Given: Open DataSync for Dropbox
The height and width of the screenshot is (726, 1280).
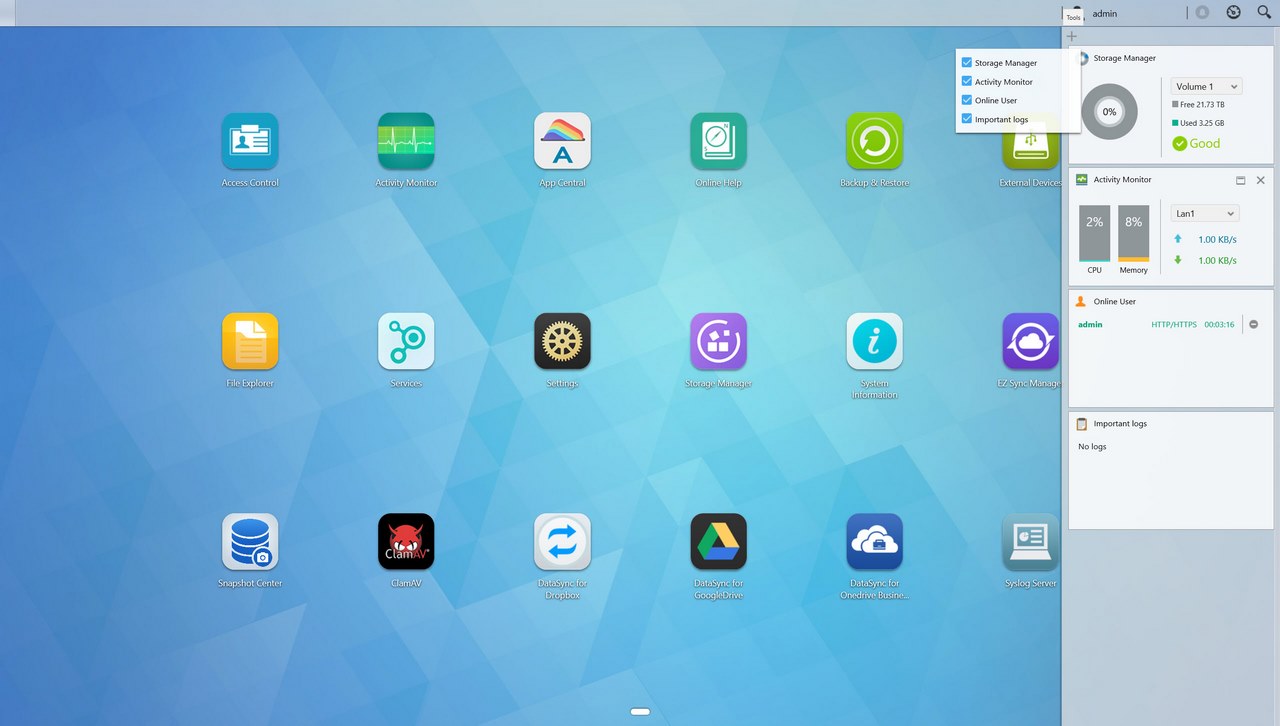Looking at the screenshot, I should pos(562,542).
